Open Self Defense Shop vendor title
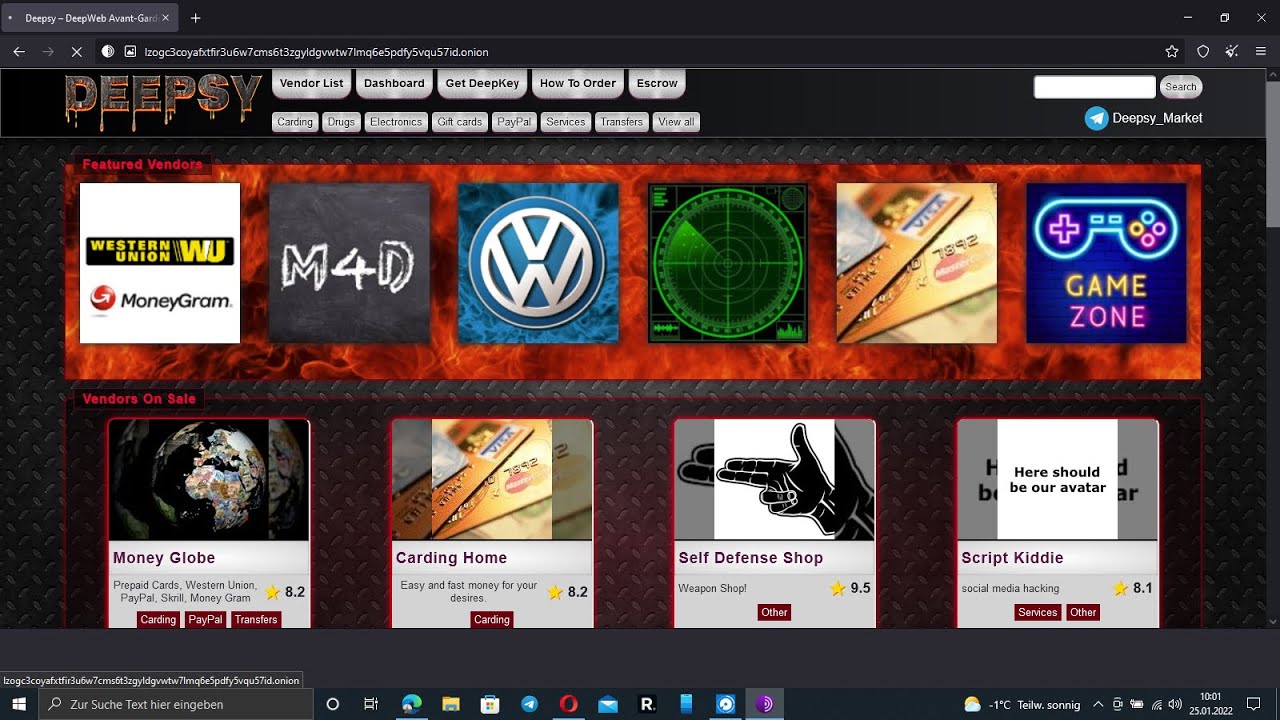 (751, 558)
